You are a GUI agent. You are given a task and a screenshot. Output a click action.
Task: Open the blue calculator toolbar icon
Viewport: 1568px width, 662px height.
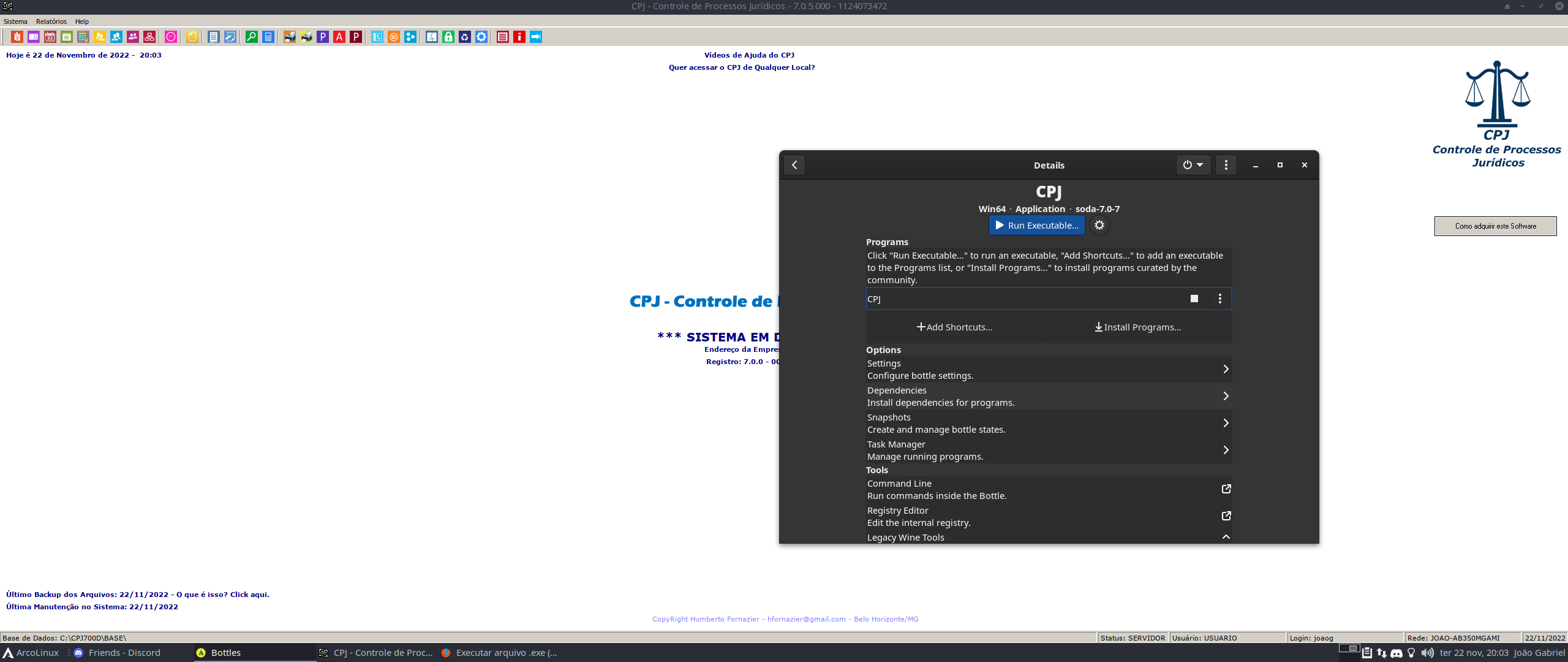tap(268, 37)
